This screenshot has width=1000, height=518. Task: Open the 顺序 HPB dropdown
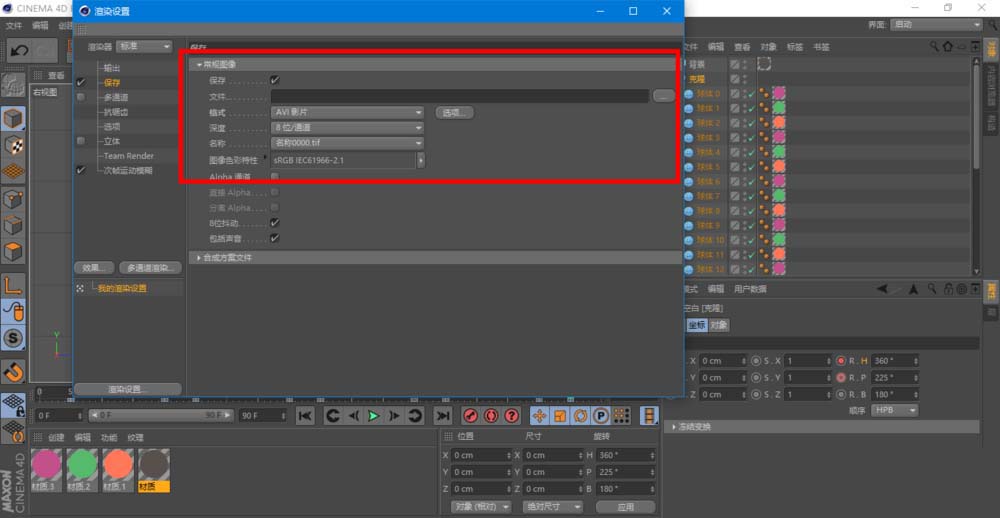coord(895,410)
